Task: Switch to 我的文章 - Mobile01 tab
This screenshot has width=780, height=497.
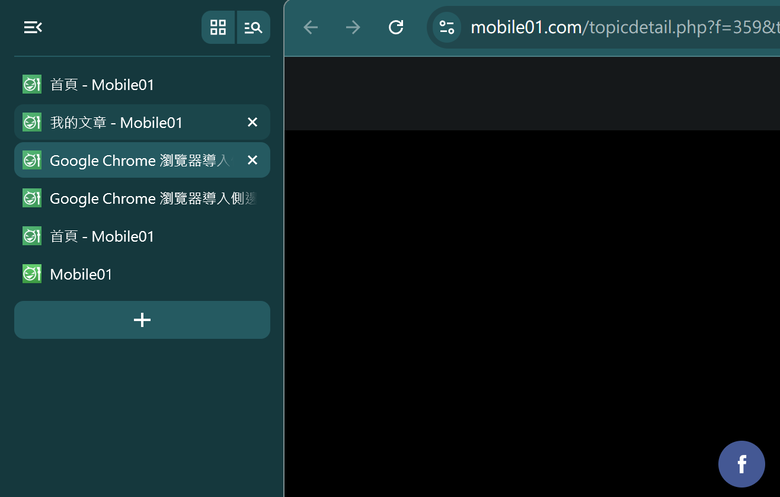Action: click(142, 122)
